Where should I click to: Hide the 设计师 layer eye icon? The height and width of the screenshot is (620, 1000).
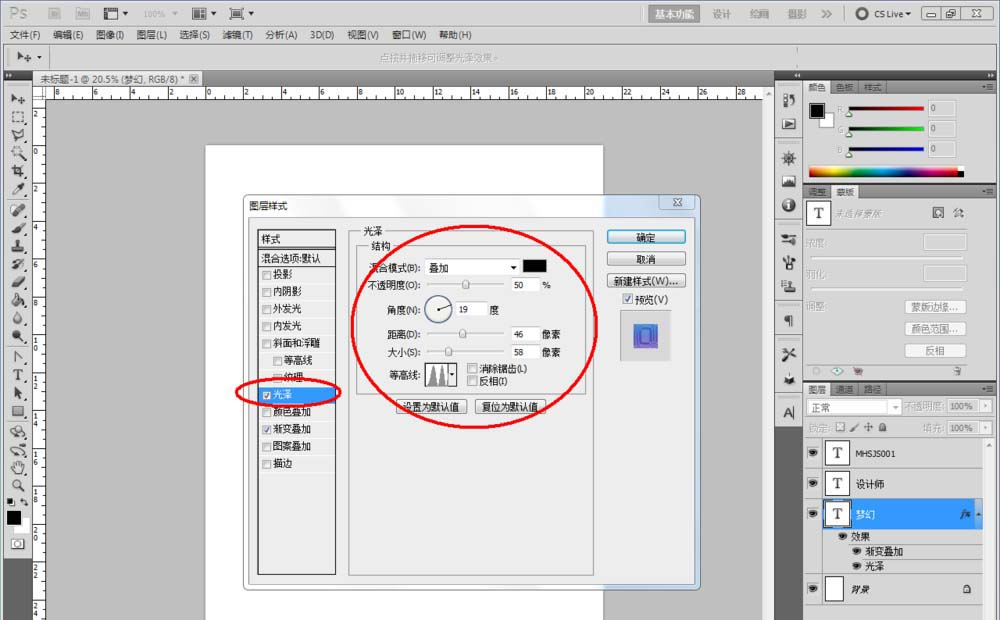[x=812, y=483]
